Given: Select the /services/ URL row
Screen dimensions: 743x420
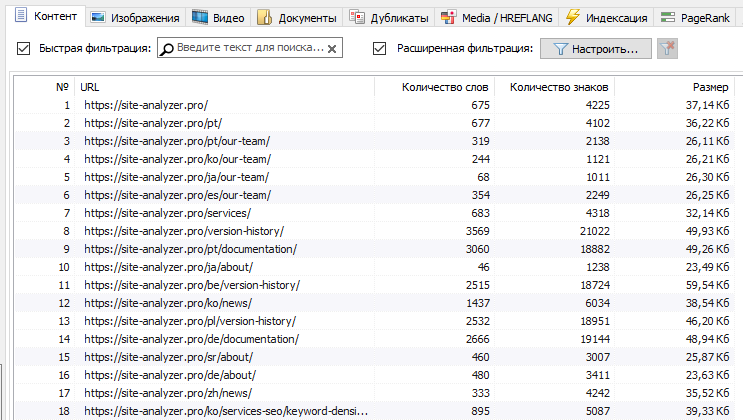Looking at the screenshot, I should pos(374,213).
